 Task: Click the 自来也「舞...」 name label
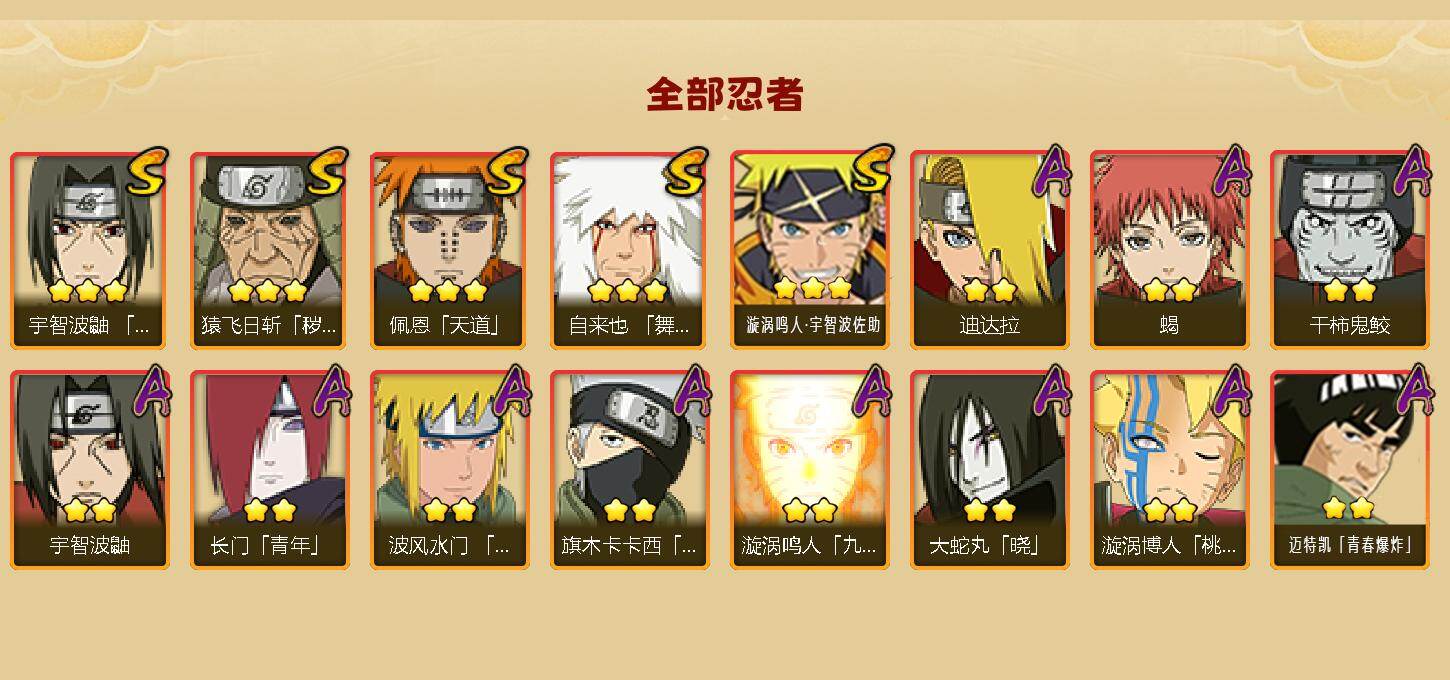[x=630, y=325]
